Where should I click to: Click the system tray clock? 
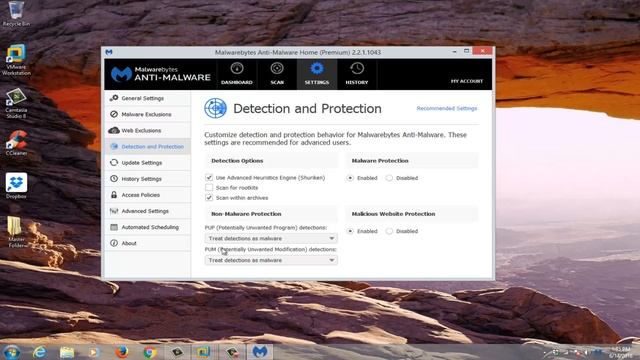coord(620,352)
